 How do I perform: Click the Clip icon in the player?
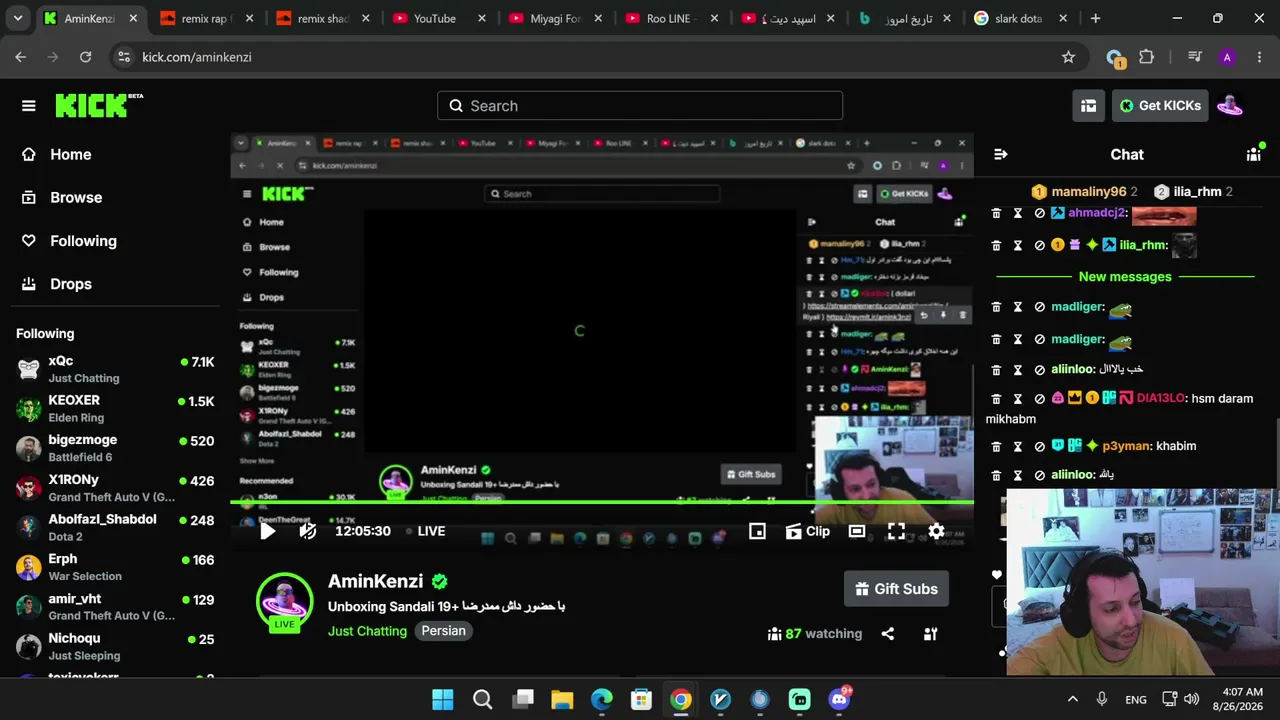point(808,531)
